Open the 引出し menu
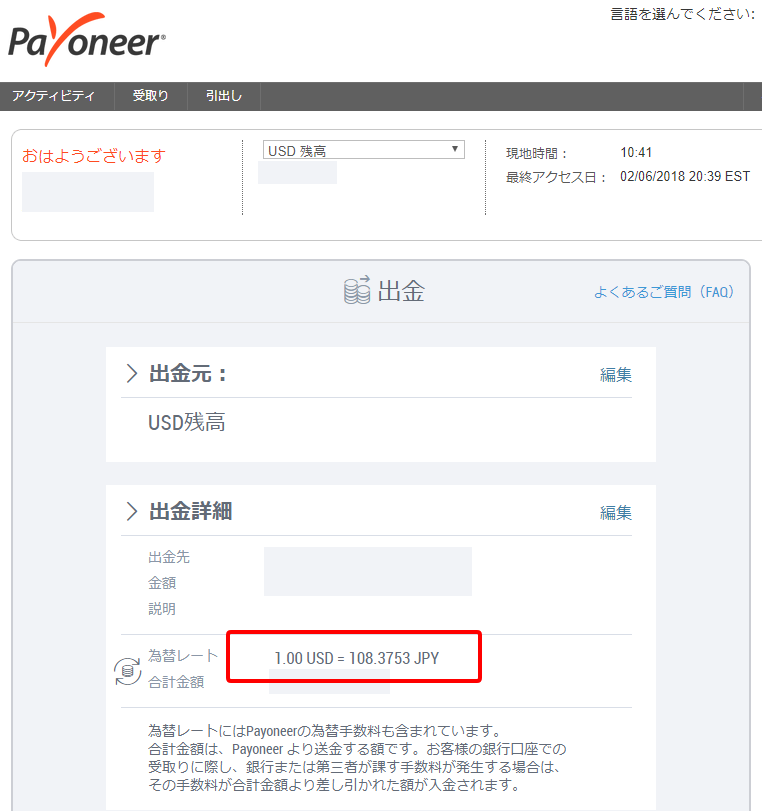Viewport: 762px width, 811px height. click(223, 96)
